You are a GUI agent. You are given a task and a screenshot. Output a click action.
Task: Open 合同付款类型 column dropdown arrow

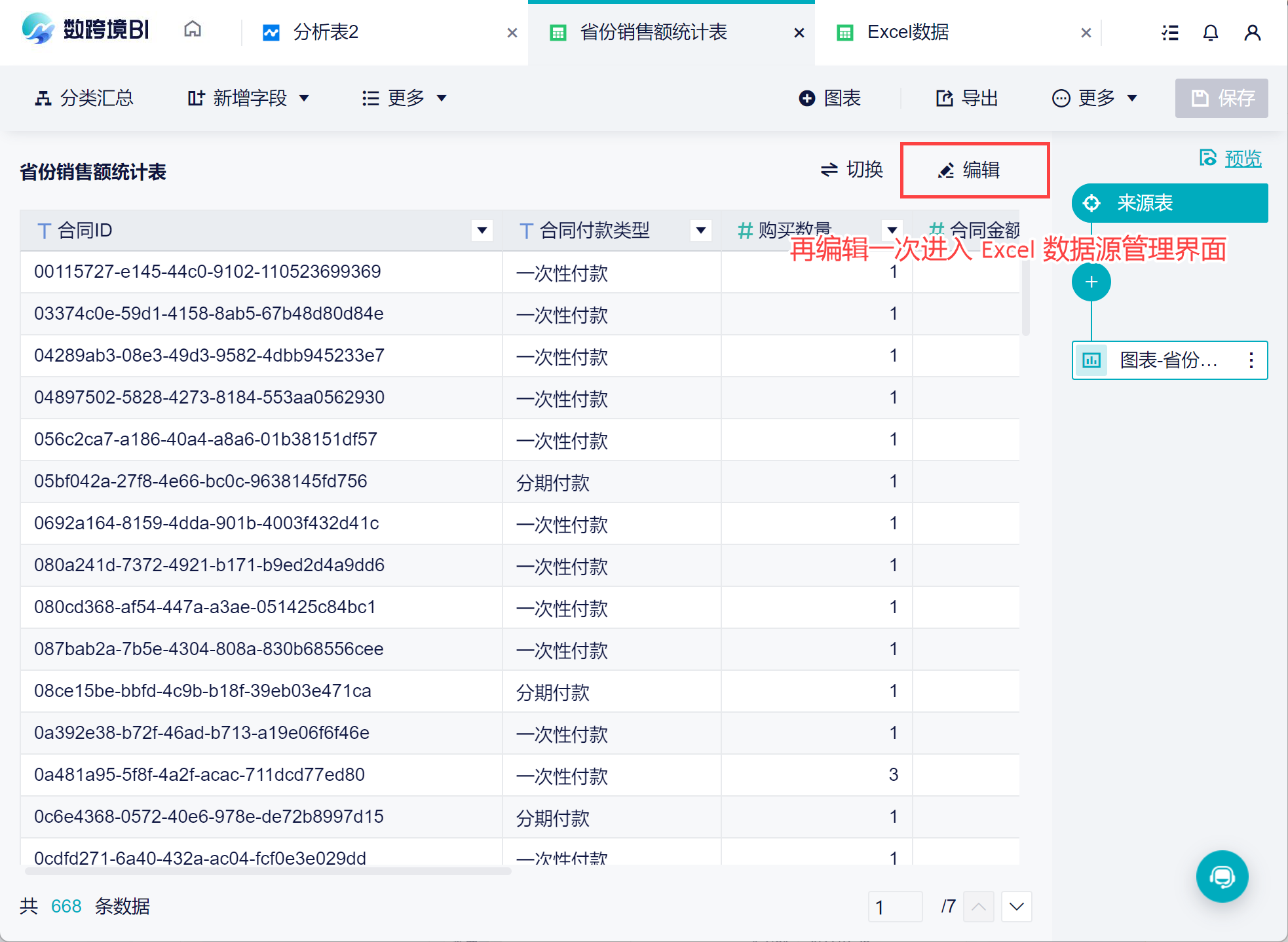(701, 230)
